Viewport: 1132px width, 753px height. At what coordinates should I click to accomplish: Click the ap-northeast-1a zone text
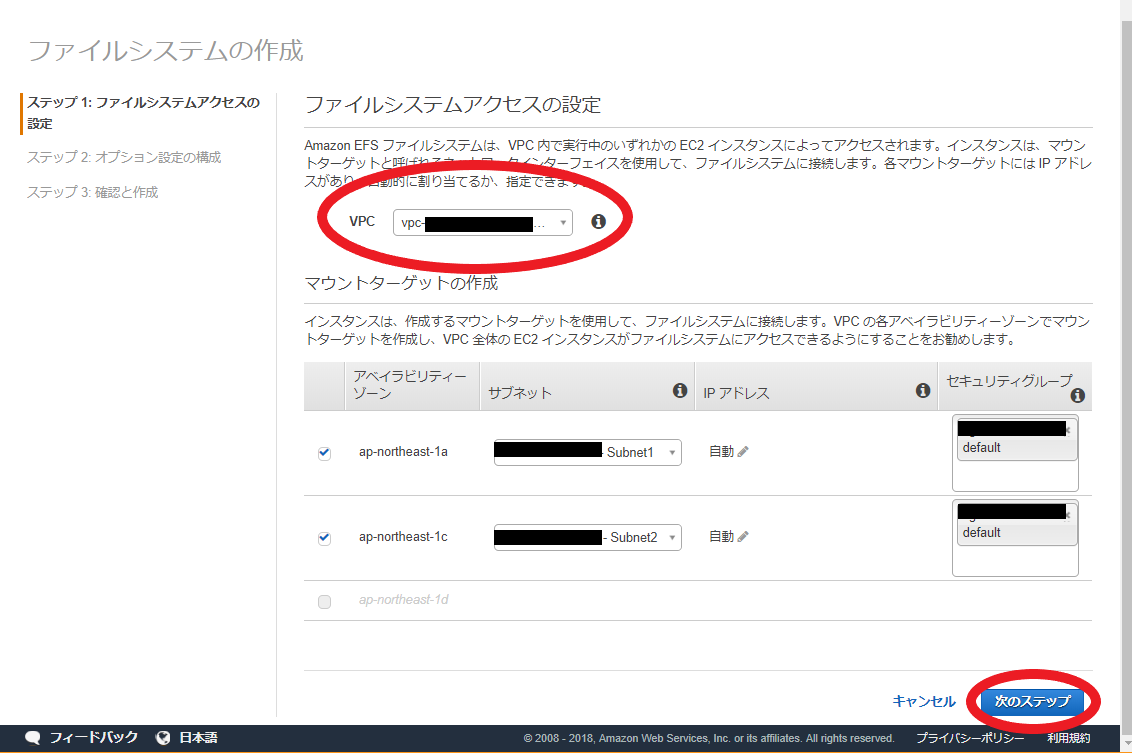click(403, 452)
